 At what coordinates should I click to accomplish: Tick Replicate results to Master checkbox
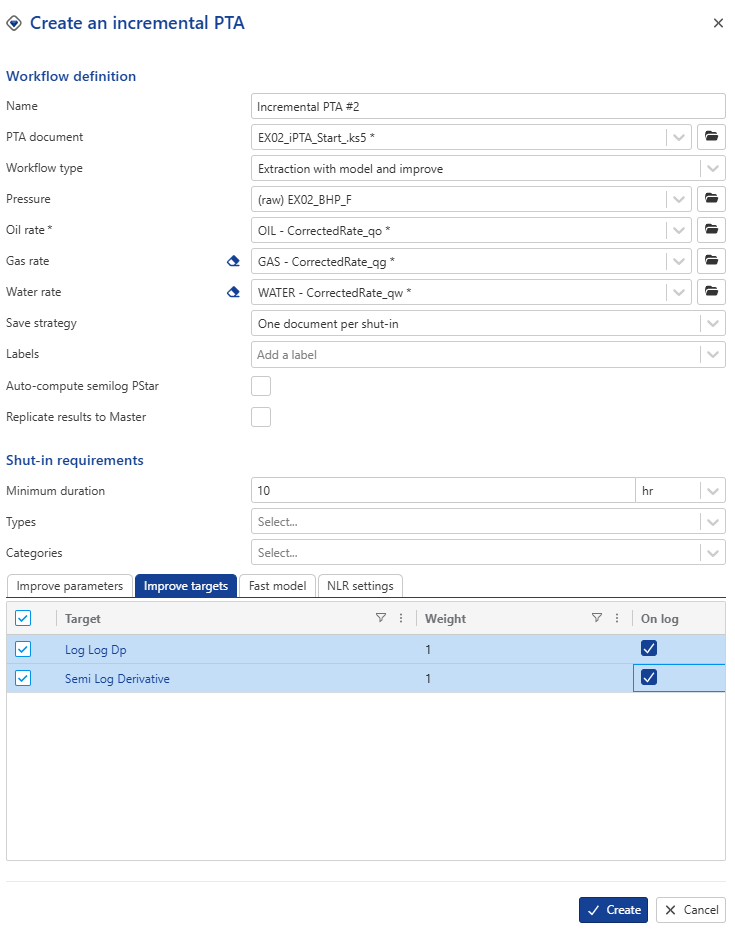261,417
